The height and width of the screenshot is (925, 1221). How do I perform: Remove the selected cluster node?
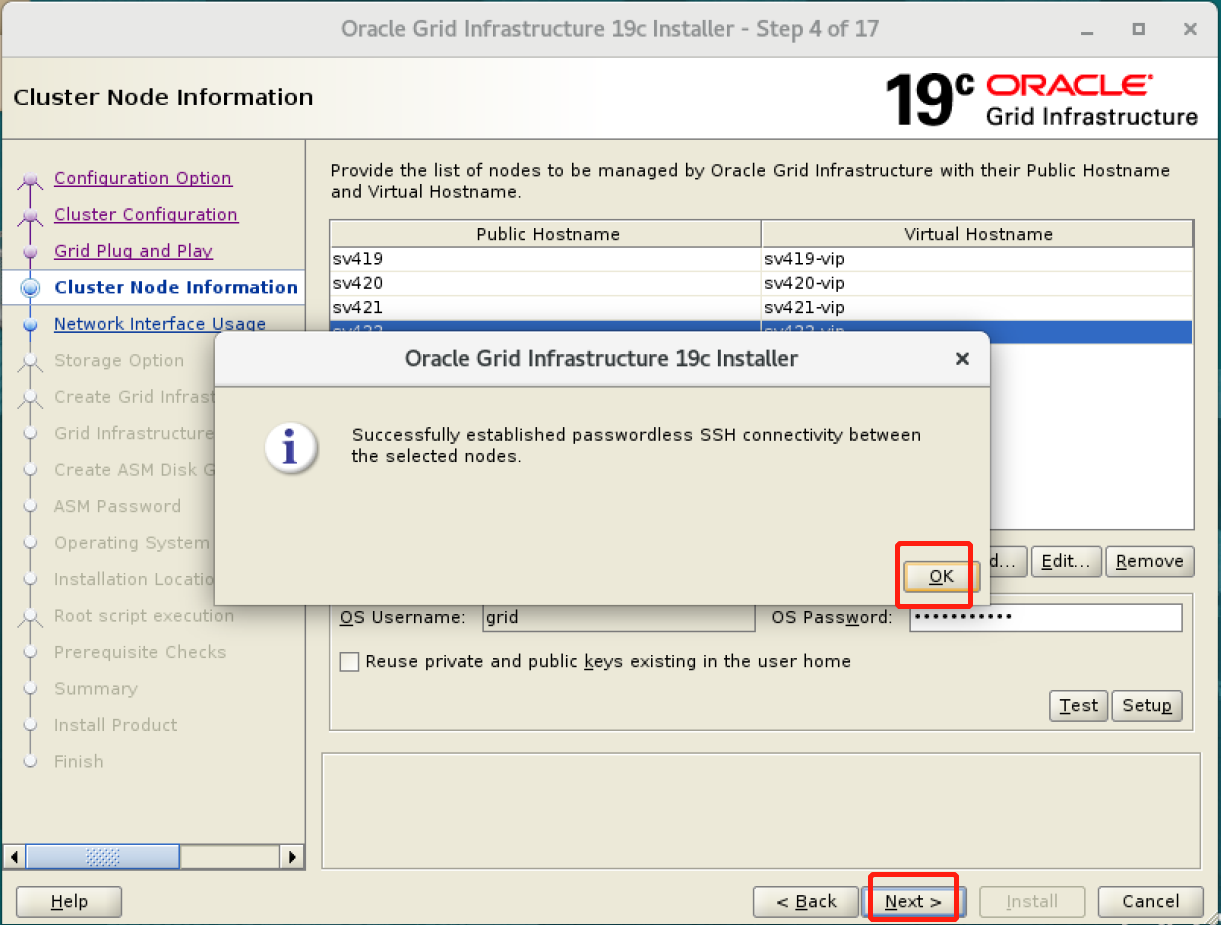click(1149, 562)
